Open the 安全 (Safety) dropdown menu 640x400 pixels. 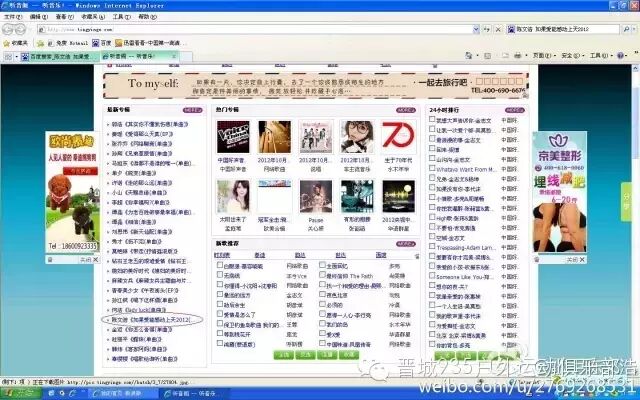coord(572,56)
